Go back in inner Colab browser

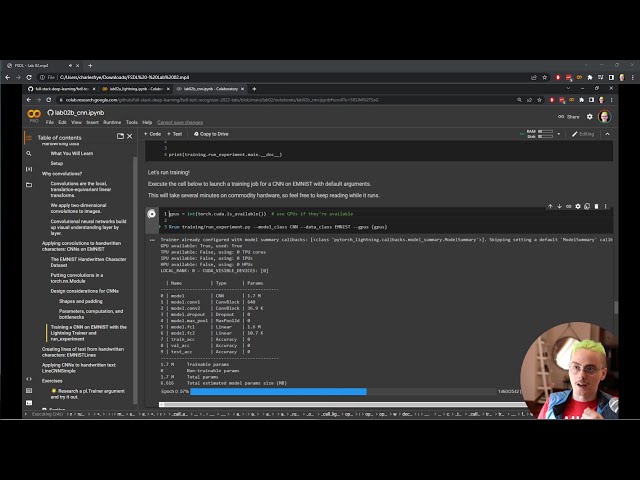29,100
